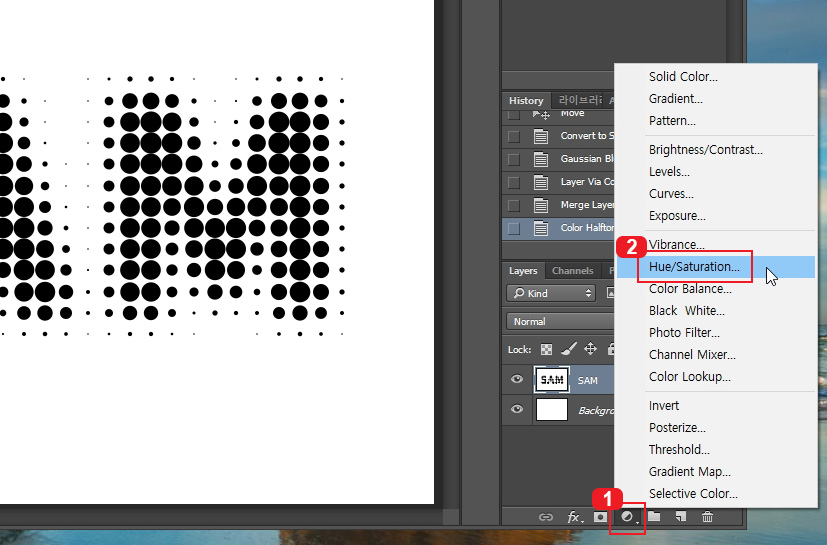The height and width of the screenshot is (545, 827).
Task: Choose Posterize adjustment
Action: pyautogui.click(x=677, y=428)
